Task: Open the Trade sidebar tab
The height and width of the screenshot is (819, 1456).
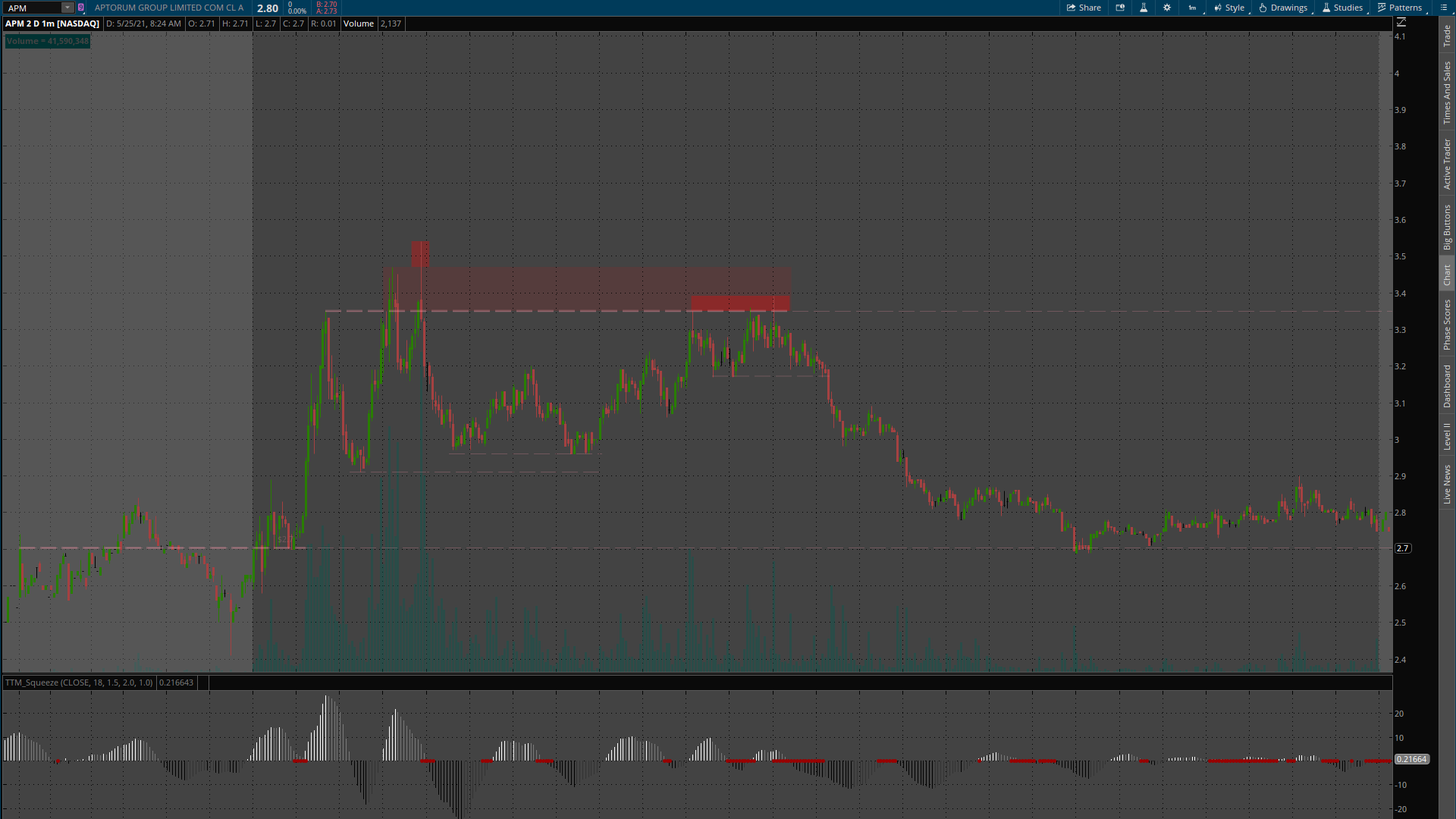Action: pyautogui.click(x=1447, y=35)
